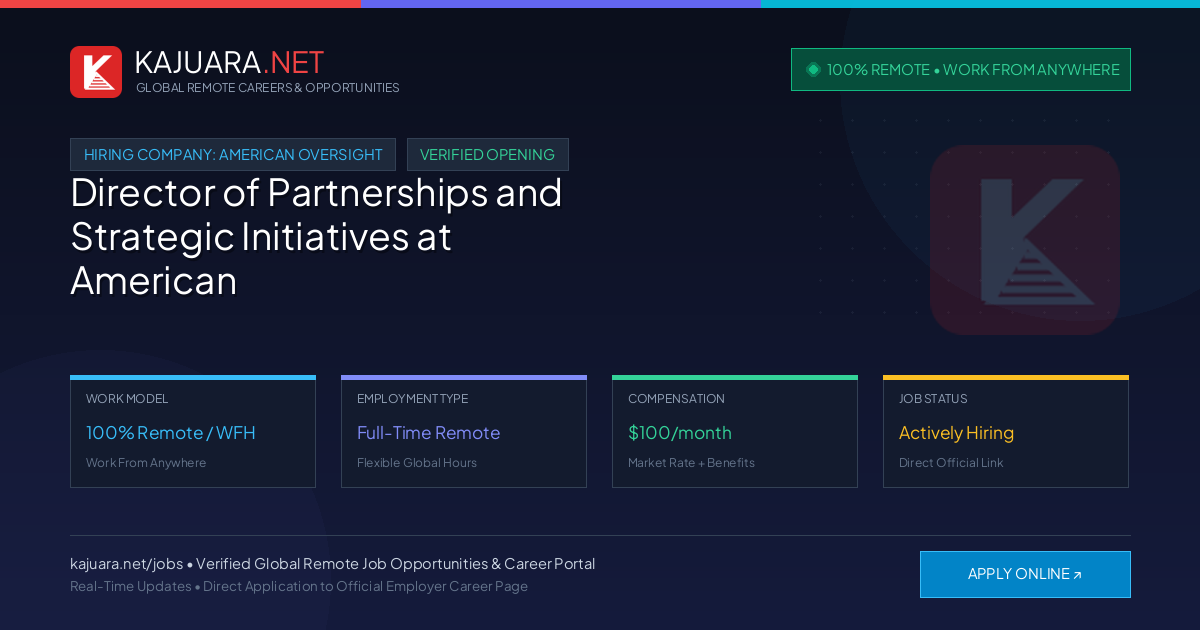Click the green diamond icon in remote badge

point(813,70)
